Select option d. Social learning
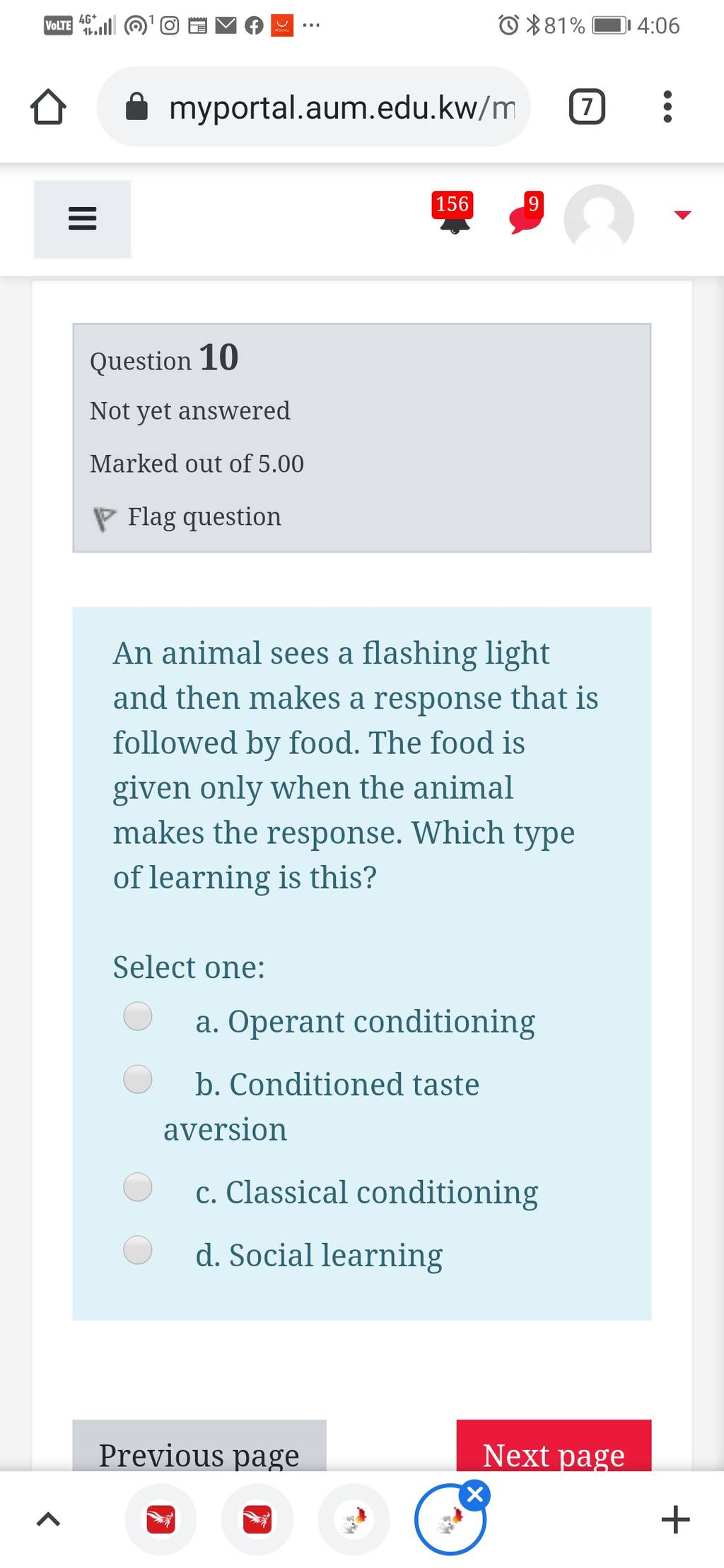 point(138,1249)
